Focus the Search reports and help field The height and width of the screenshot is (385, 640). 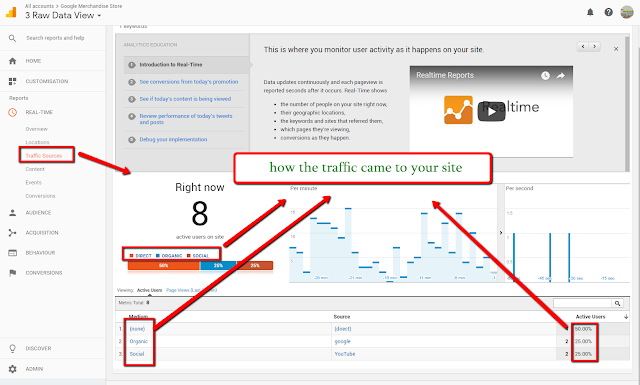[x=56, y=38]
